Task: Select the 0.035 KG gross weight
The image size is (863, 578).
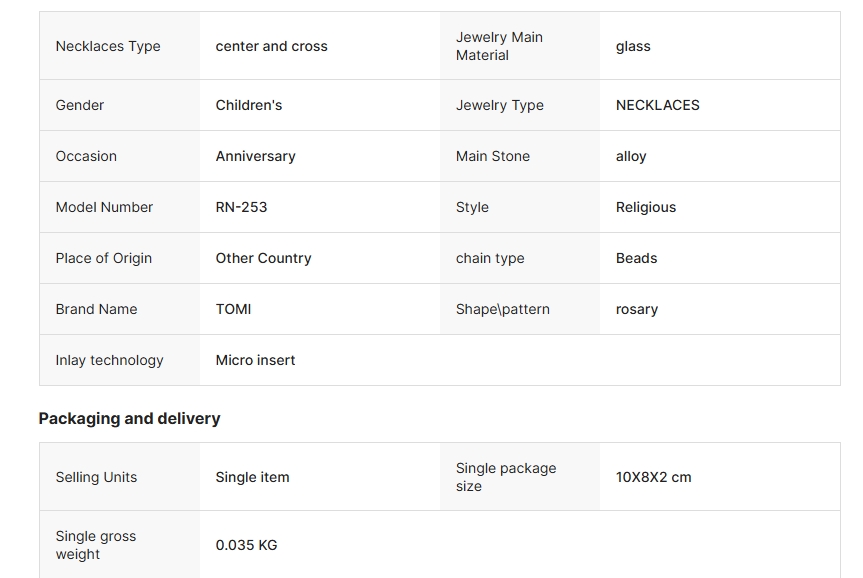Action: click(247, 545)
